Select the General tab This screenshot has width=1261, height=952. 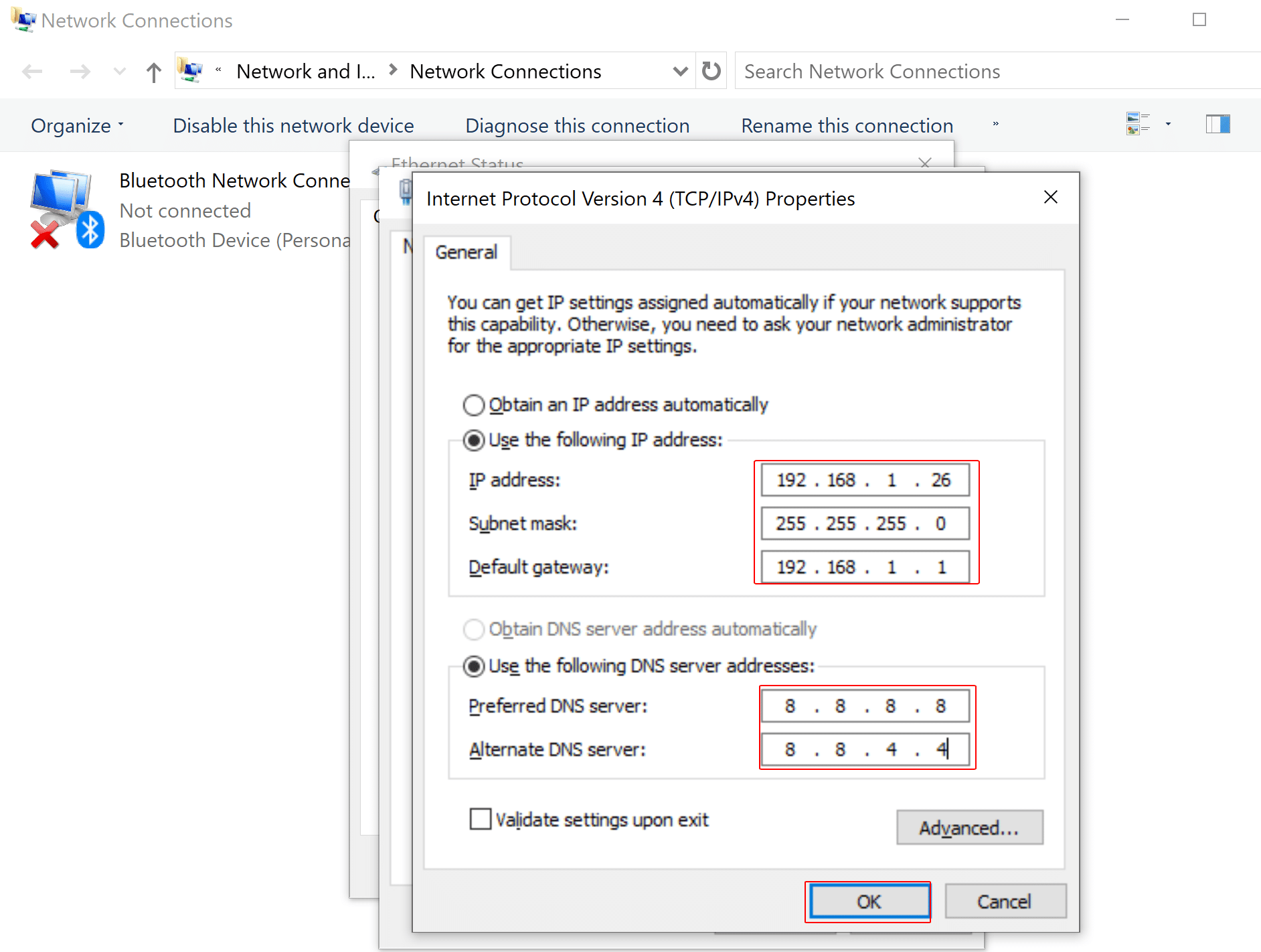point(467,252)
